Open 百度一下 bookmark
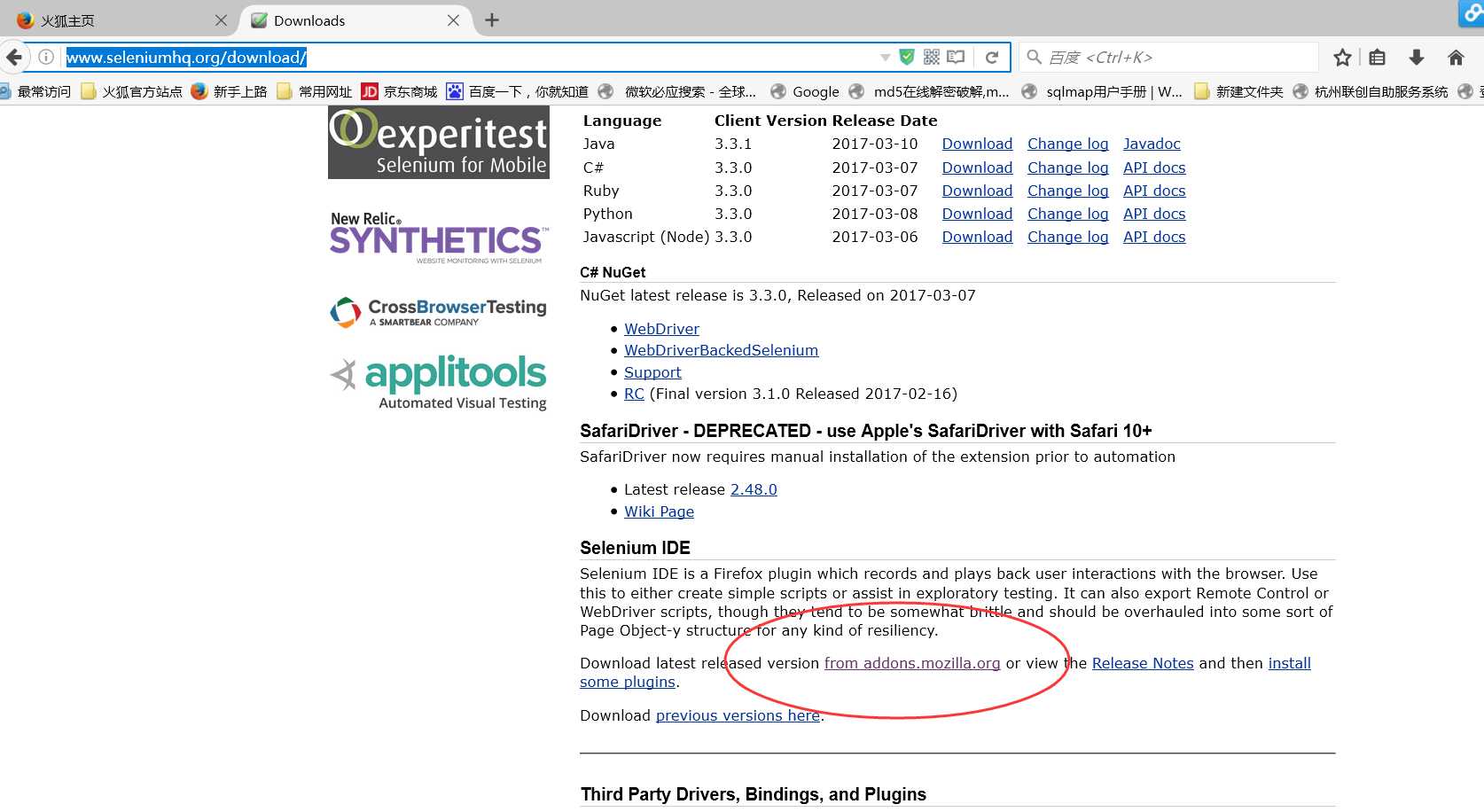 point(518,91)
